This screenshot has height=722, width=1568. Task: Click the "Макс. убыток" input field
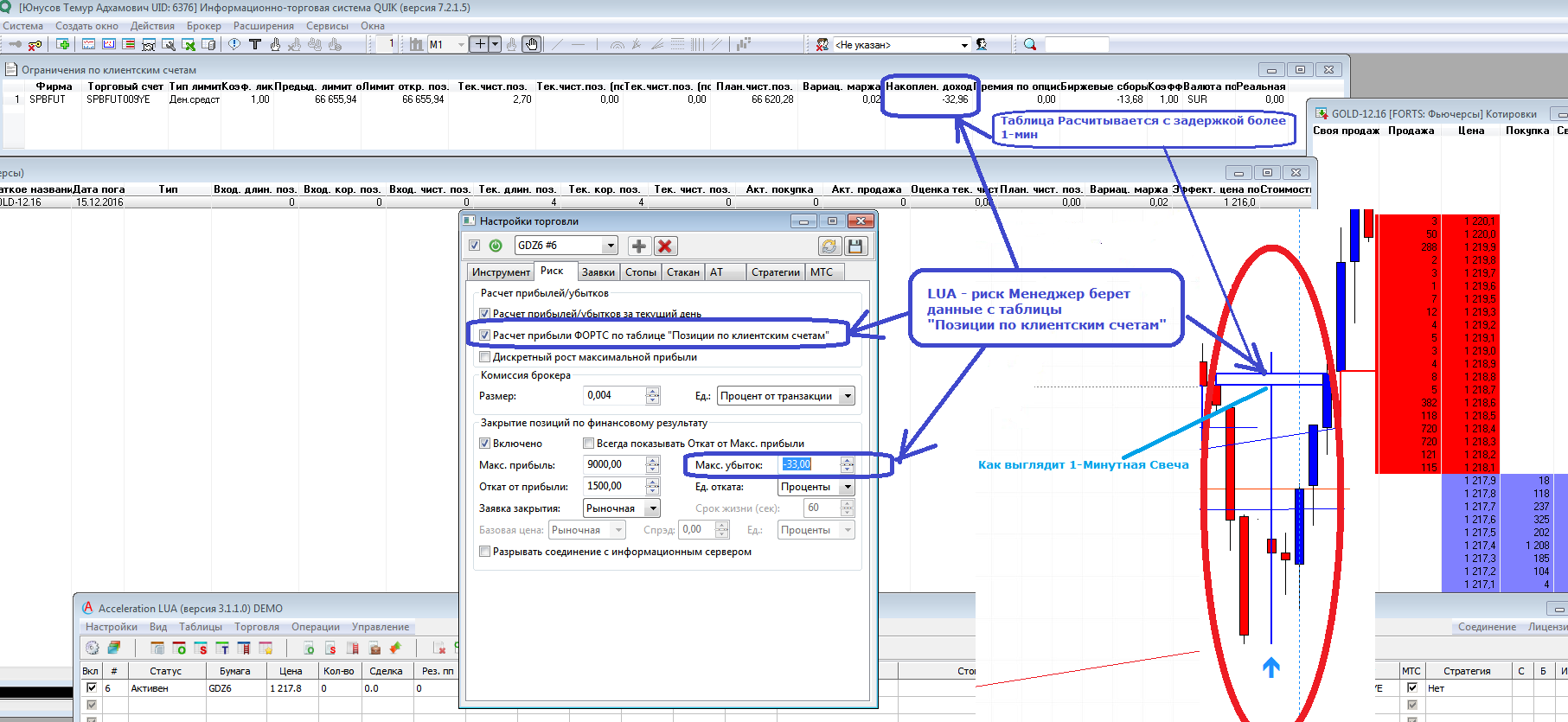click(809, 465)
